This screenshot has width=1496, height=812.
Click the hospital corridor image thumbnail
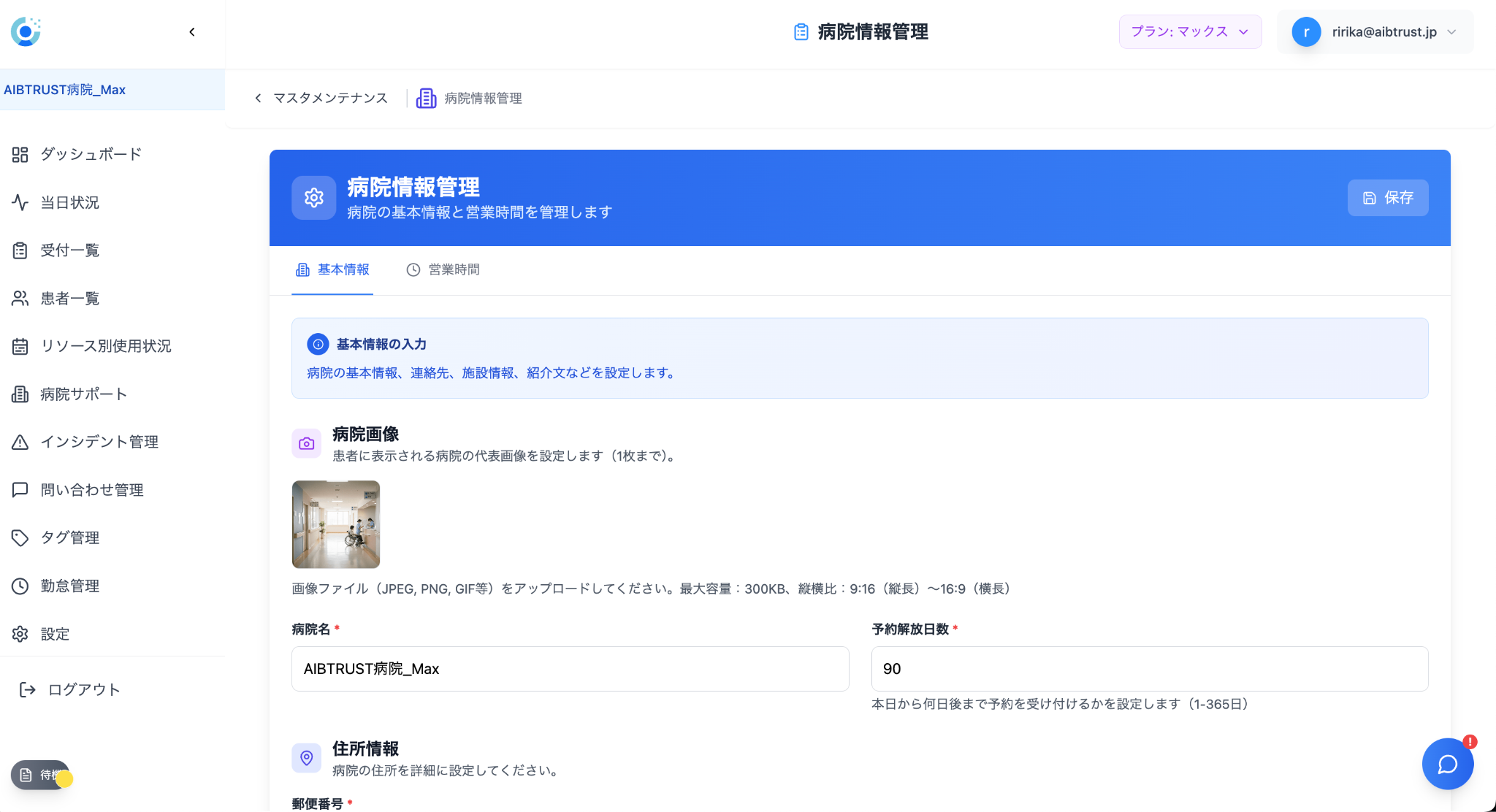pyautogui.click(x=335, y=524)
